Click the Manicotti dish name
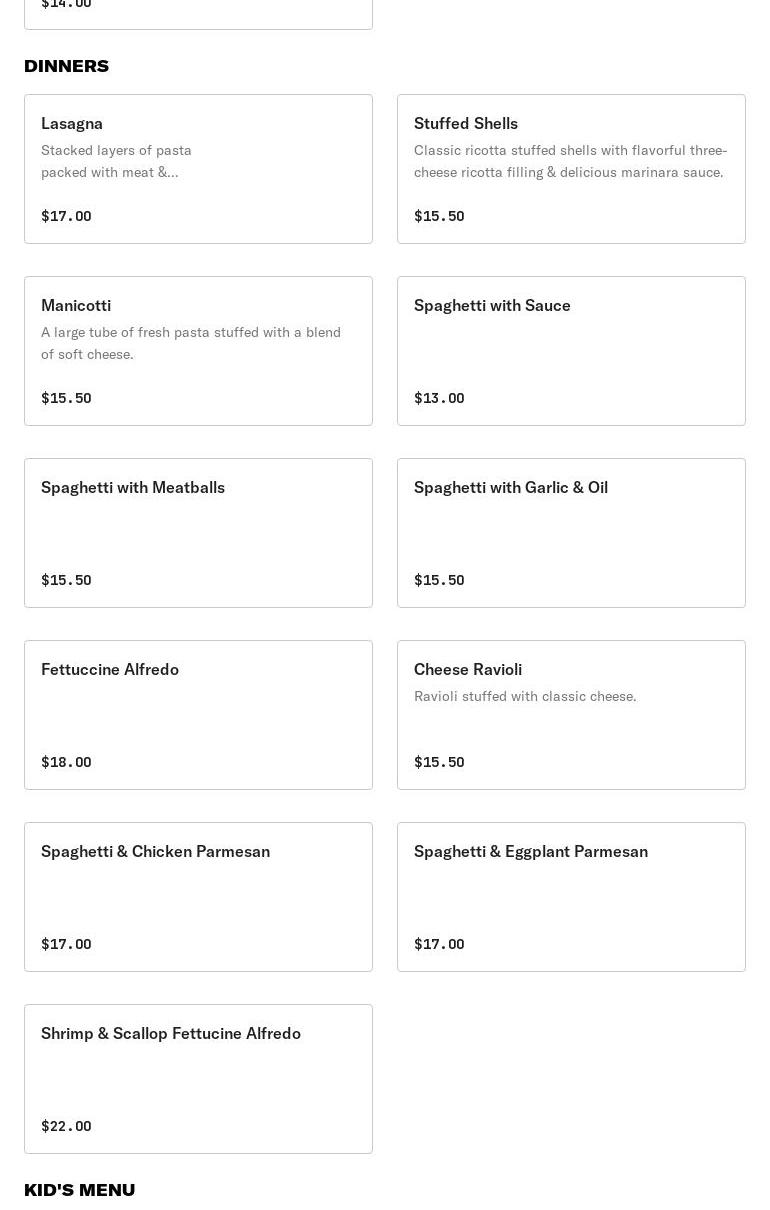Viewport: 770px width, 1210px height. point(76,305)
